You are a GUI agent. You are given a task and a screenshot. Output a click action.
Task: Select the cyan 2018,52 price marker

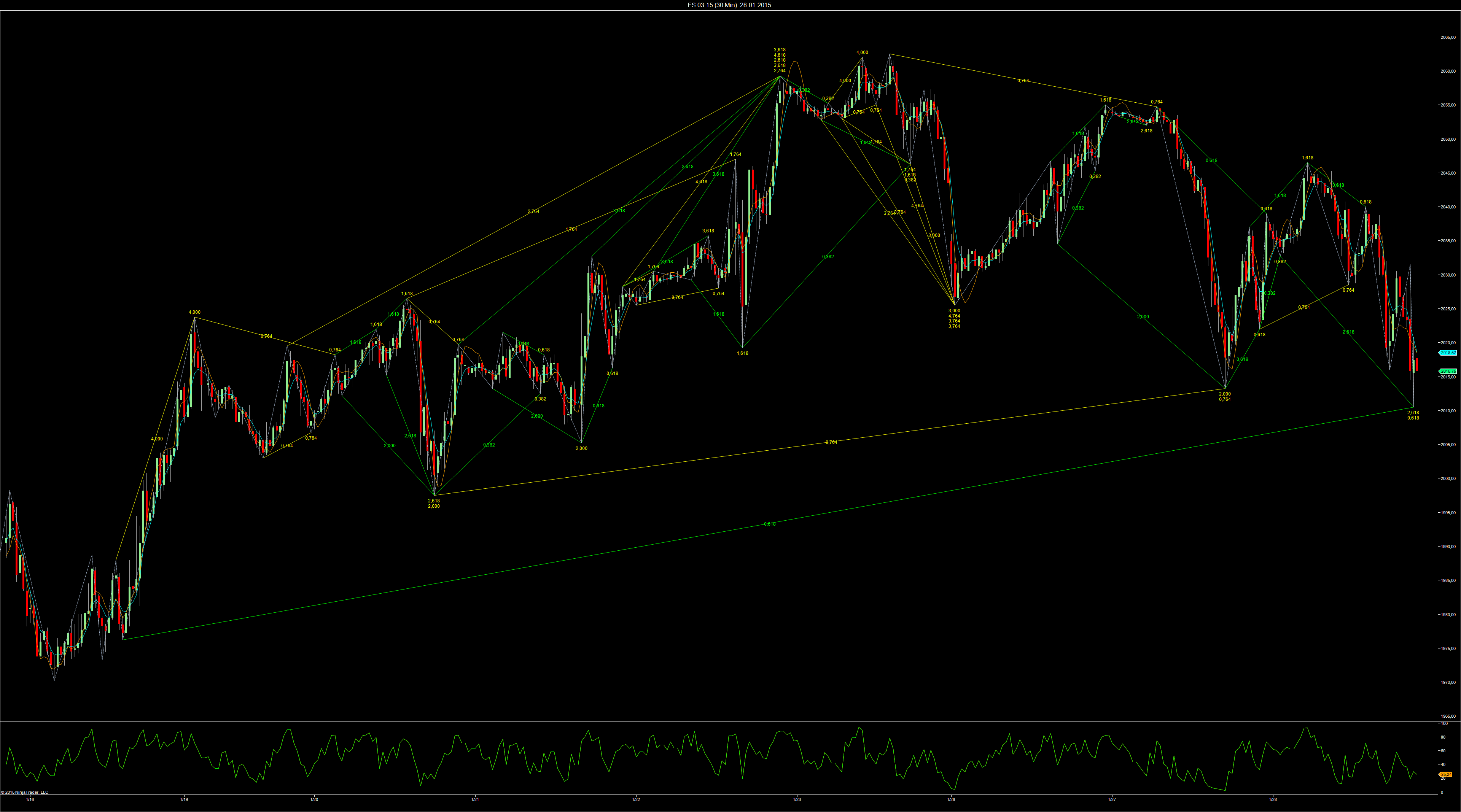pyautogui.click(x=1448, y=353)
